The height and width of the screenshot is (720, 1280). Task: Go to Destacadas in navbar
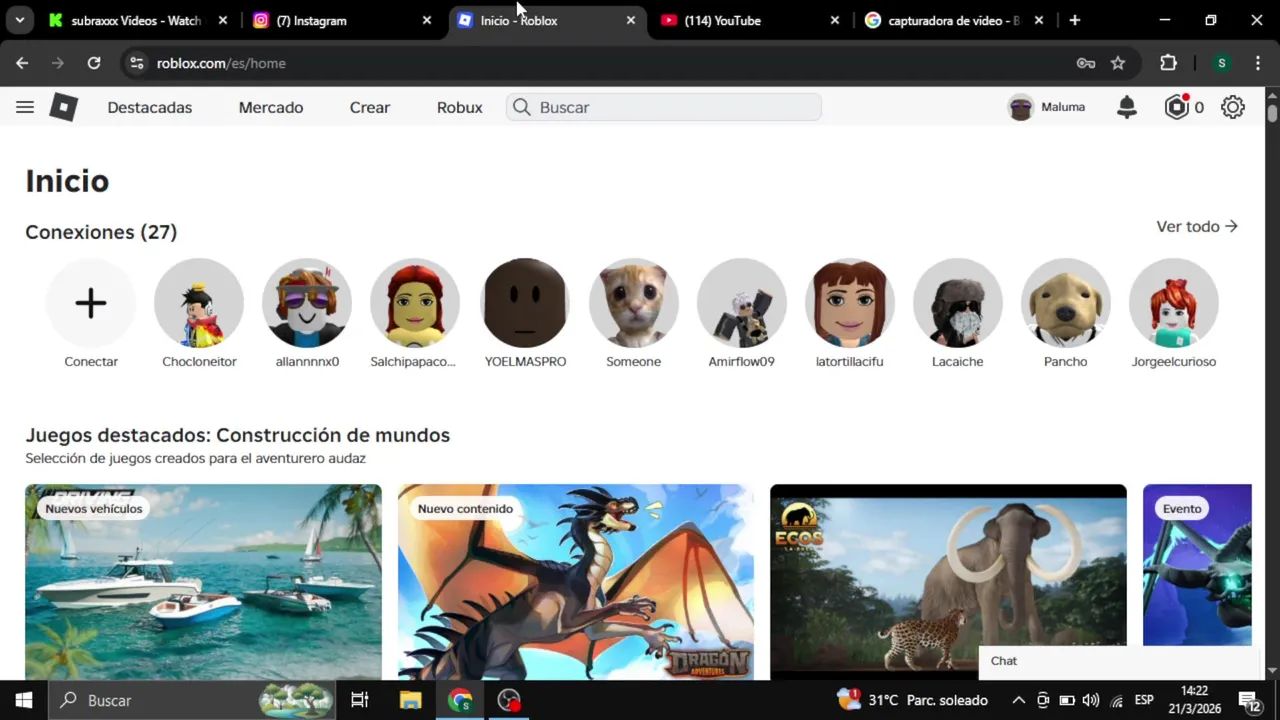[x=150, y=107]
